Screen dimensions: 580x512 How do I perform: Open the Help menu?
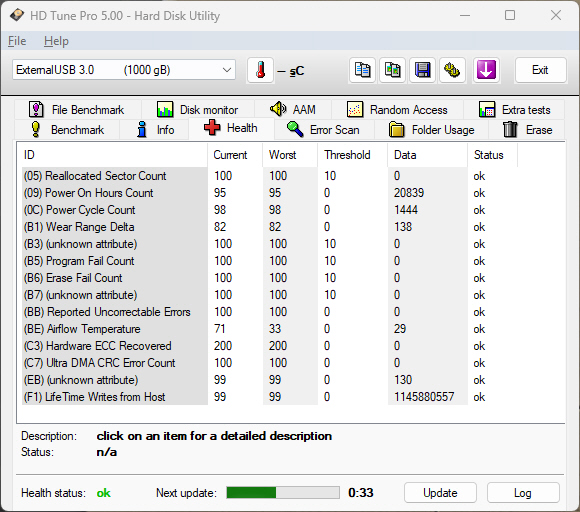click(x=56, y=41)
